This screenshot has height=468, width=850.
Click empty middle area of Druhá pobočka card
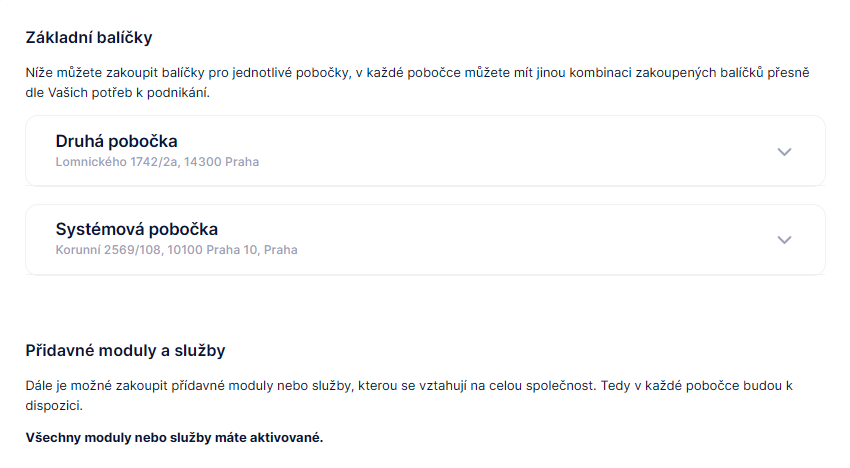[x=500, y=151]
